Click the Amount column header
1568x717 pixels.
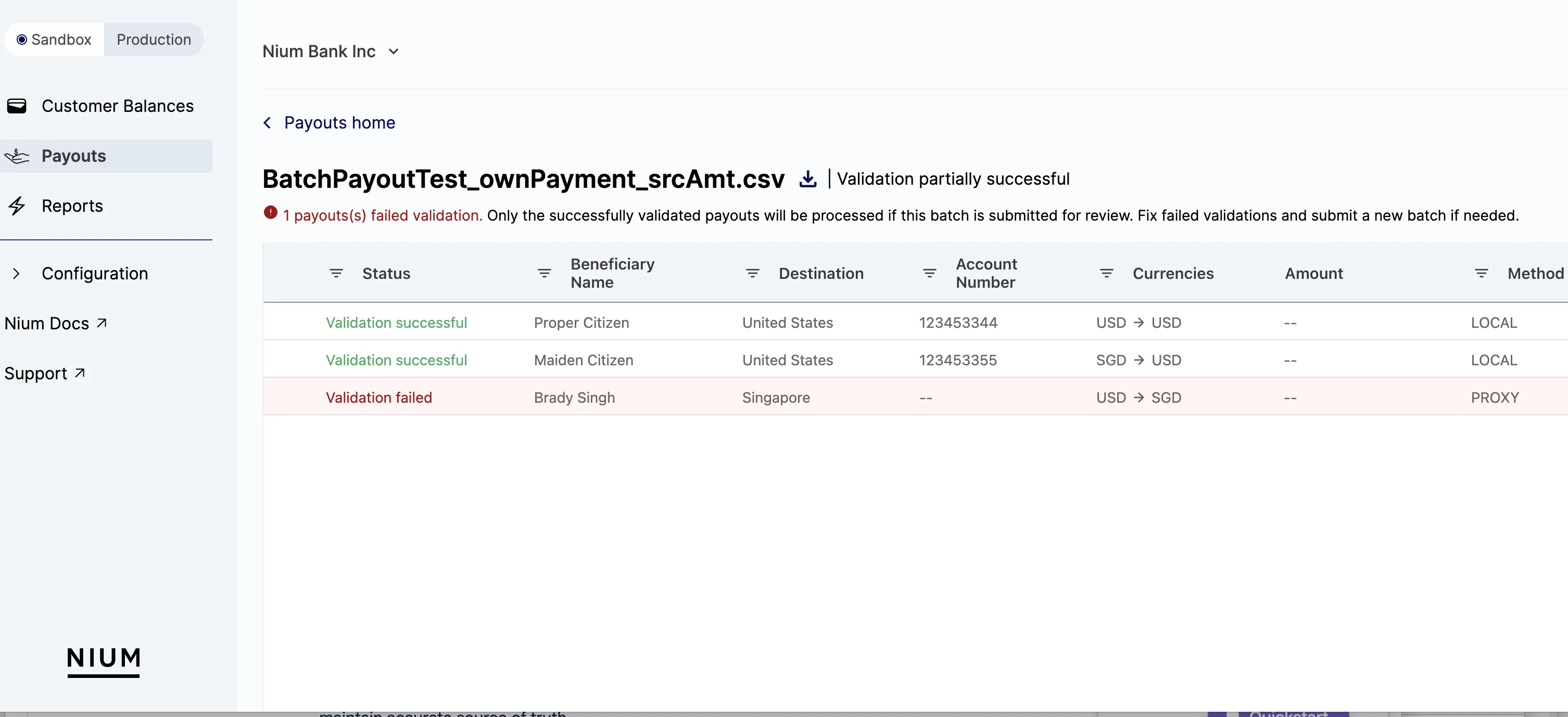coord(1313,274)
